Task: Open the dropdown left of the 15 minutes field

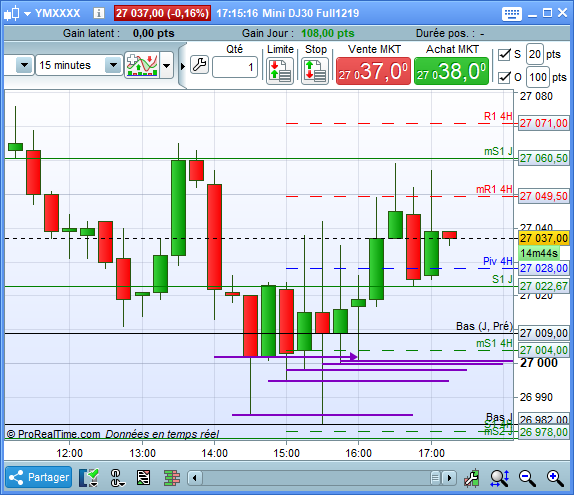Action: [x=25, y=66]
